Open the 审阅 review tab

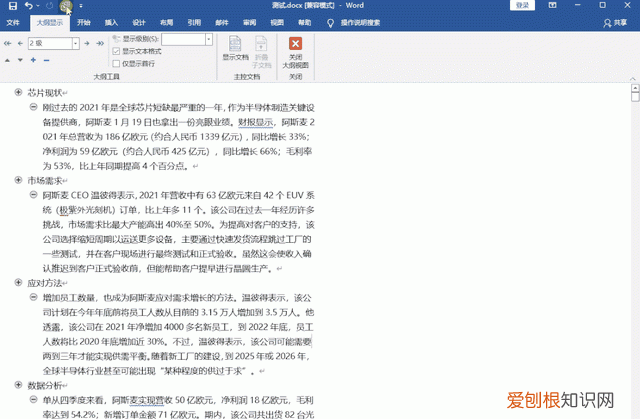coord(249,23)
